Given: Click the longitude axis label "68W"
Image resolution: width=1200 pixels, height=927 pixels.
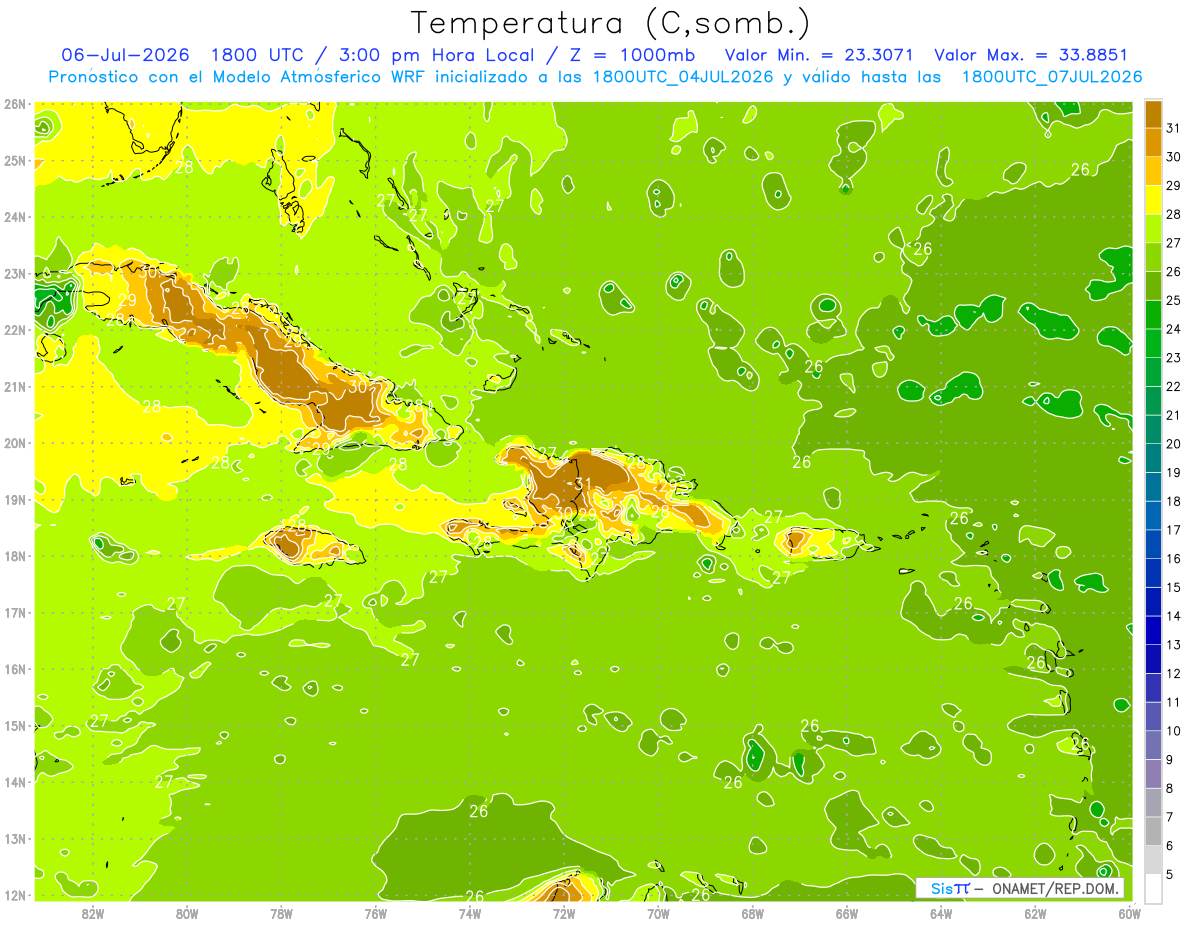Looking at the screenshot, I should [x=753, y=914].
